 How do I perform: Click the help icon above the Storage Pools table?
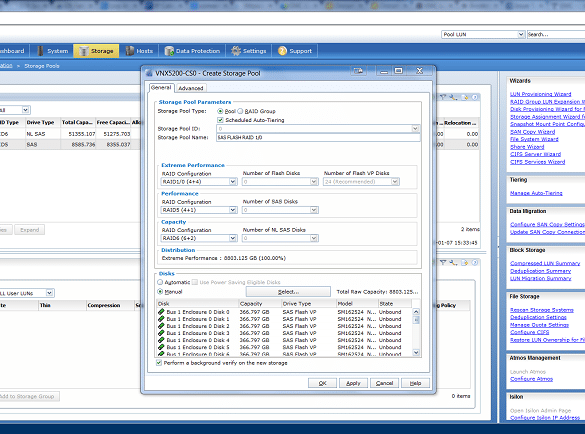(x=475, y=97)
